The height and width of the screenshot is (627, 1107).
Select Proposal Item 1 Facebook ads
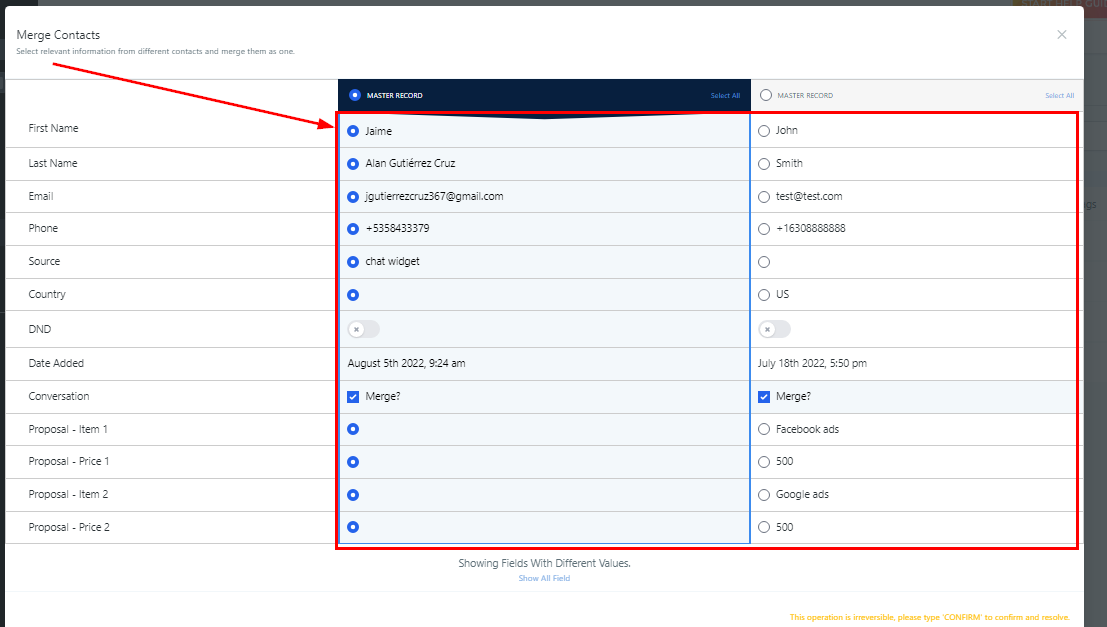[764, 429]
